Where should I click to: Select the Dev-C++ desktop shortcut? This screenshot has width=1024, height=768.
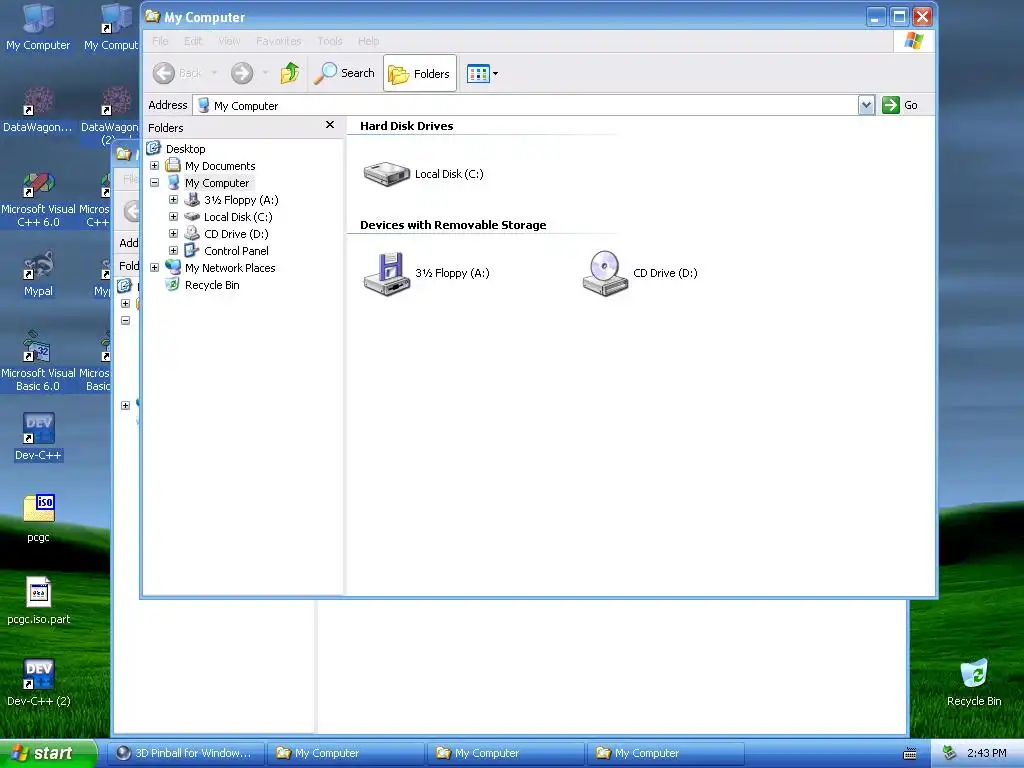(x=38, y=436)
